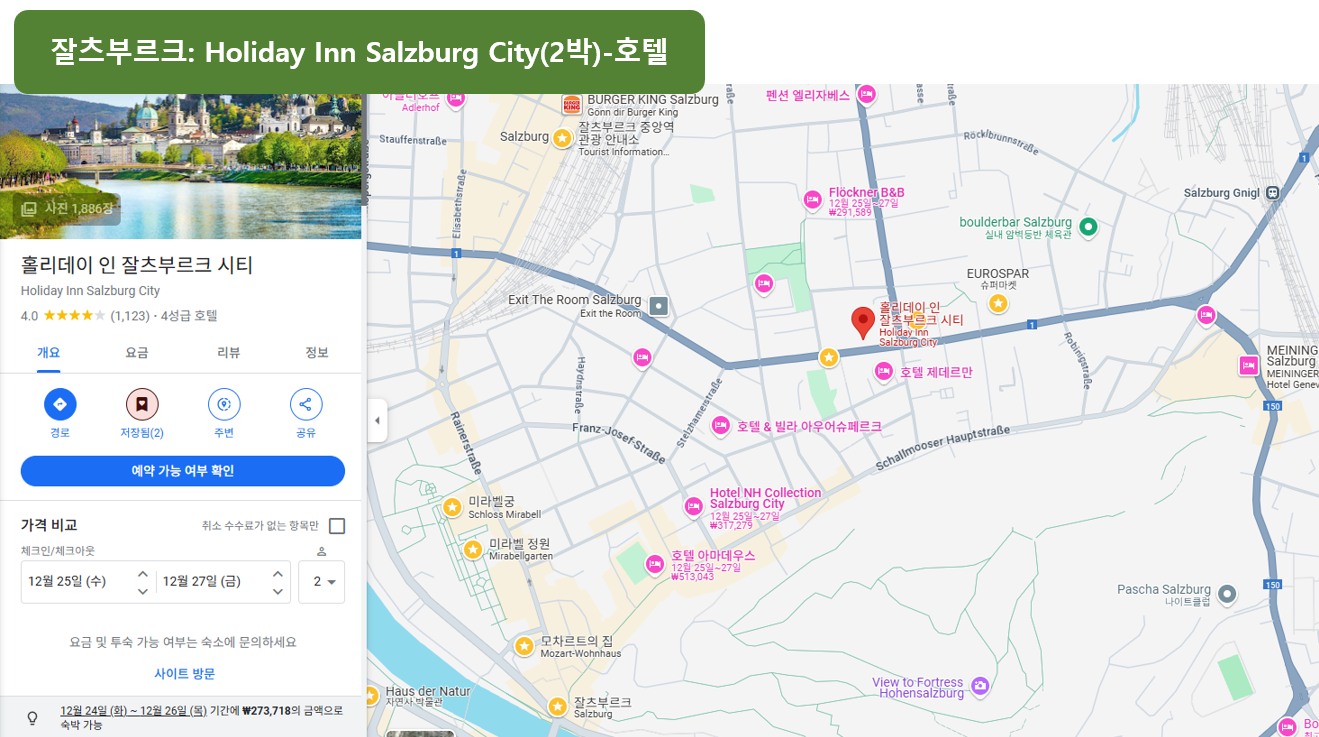This screenshot has width=1319, height=737.
Task: Click the Salzburg Gnigl station icon
Action: click(1272, 193)
